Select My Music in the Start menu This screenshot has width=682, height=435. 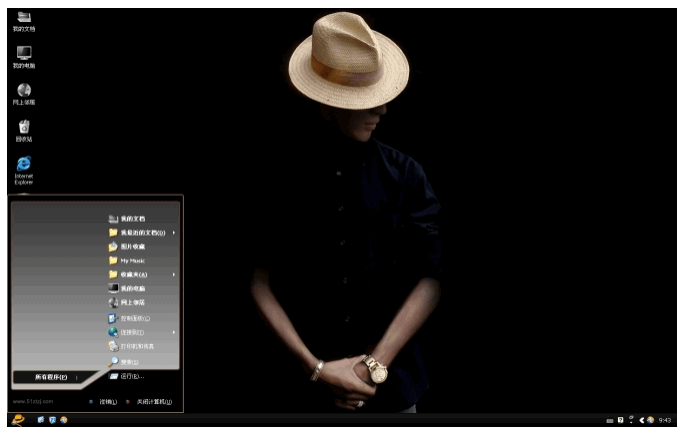click(130, 260)
